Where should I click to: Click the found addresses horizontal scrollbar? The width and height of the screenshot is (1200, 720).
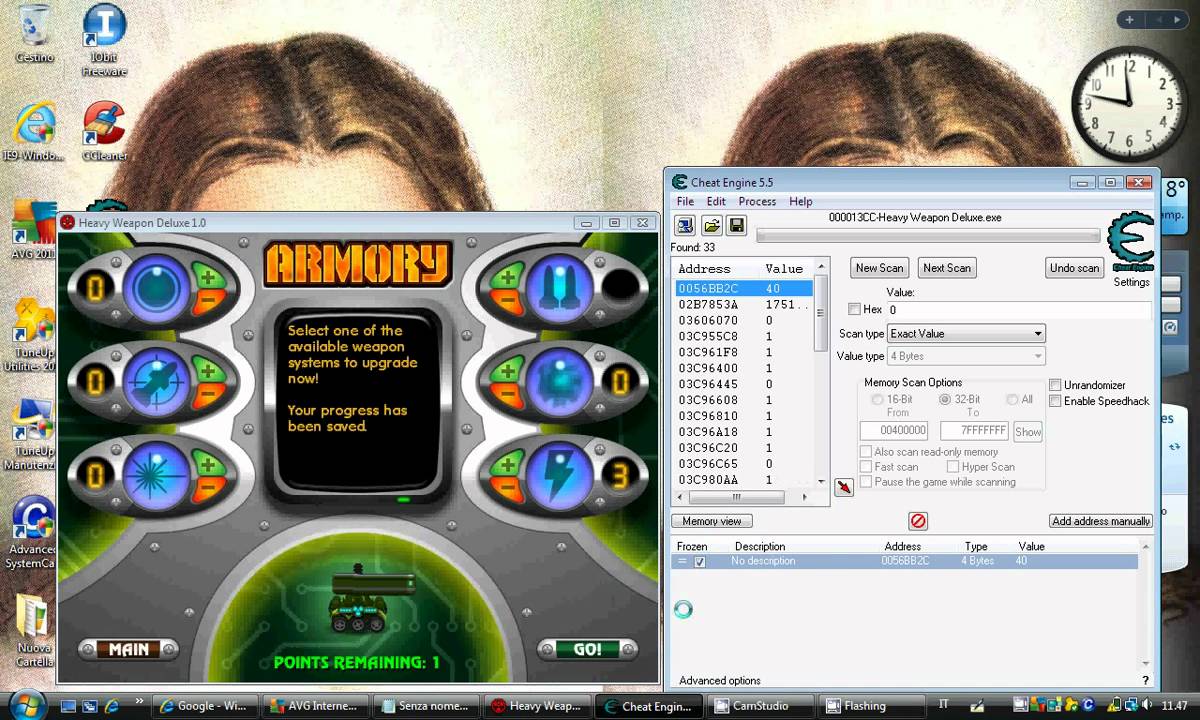coord(745,497)
